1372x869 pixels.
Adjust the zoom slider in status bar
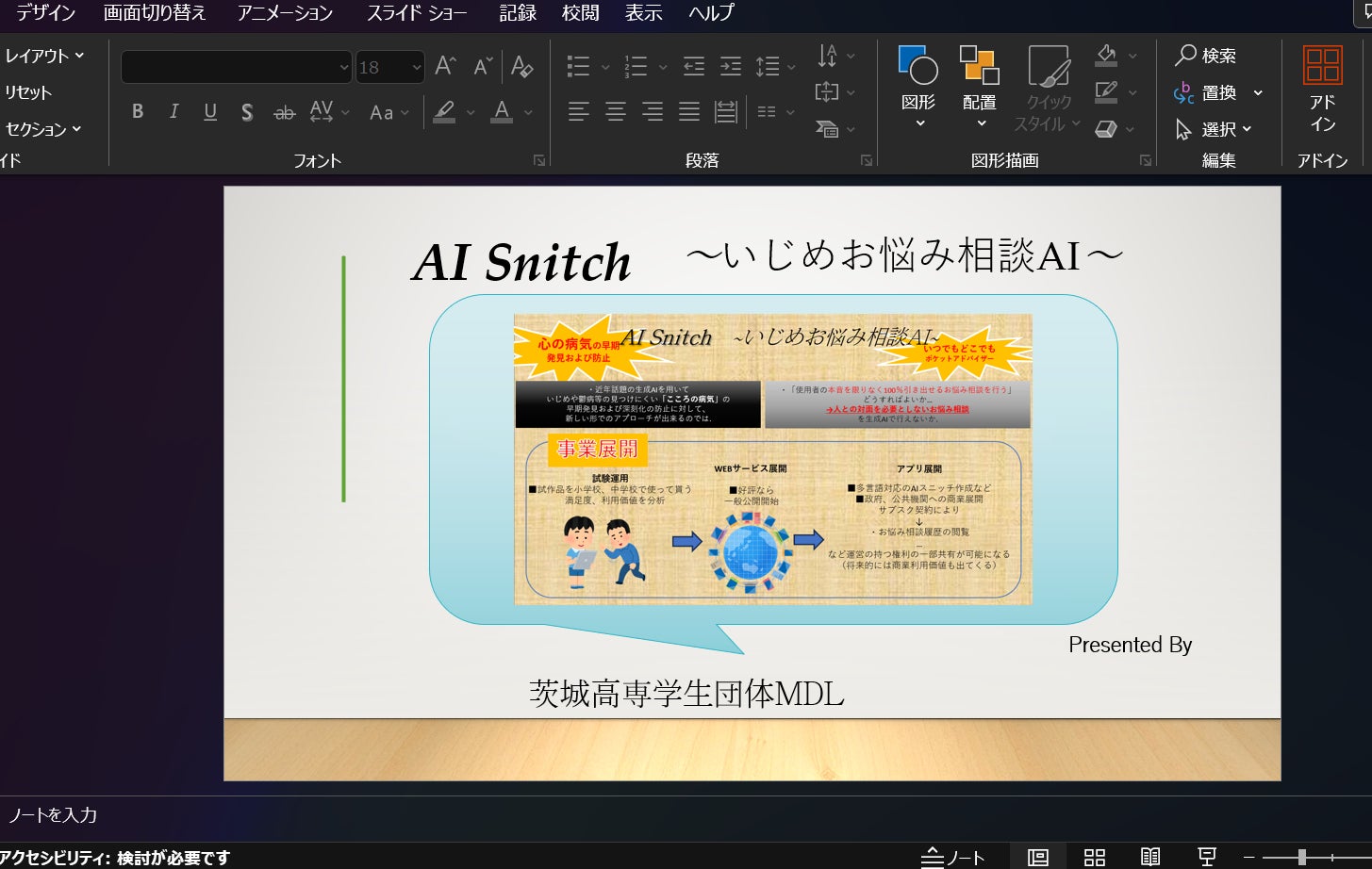coord(1301,857)
